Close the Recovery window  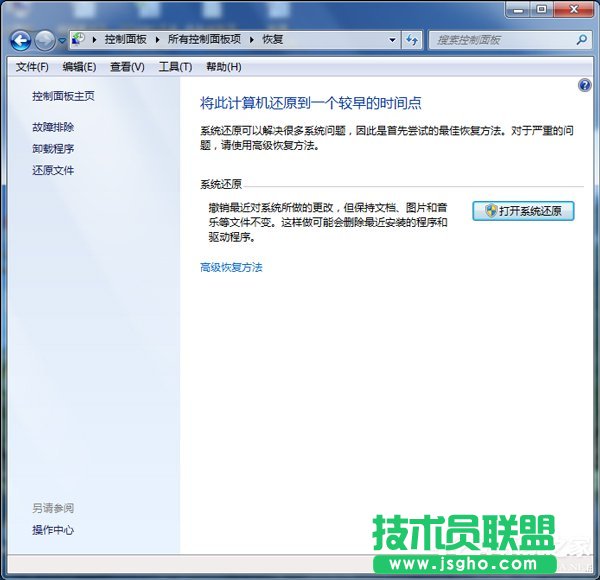click(574, 10)
